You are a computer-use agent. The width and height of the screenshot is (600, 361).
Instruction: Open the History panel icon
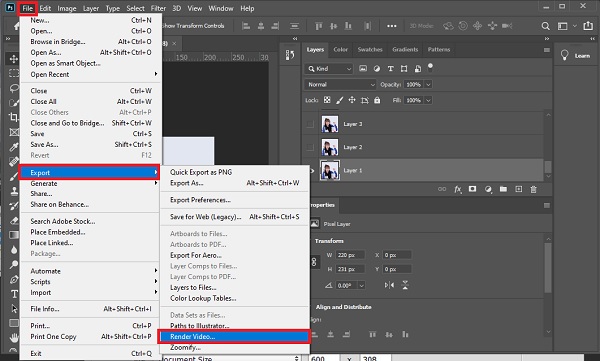pyautogui.click(x=290, y=55)
